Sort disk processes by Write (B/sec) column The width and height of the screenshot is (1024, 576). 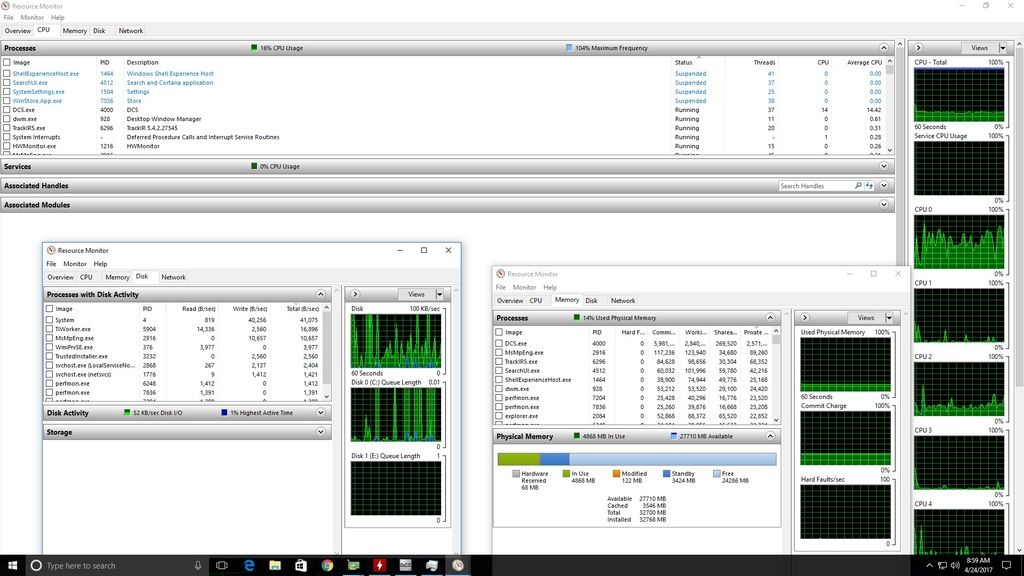coord(252,309)
